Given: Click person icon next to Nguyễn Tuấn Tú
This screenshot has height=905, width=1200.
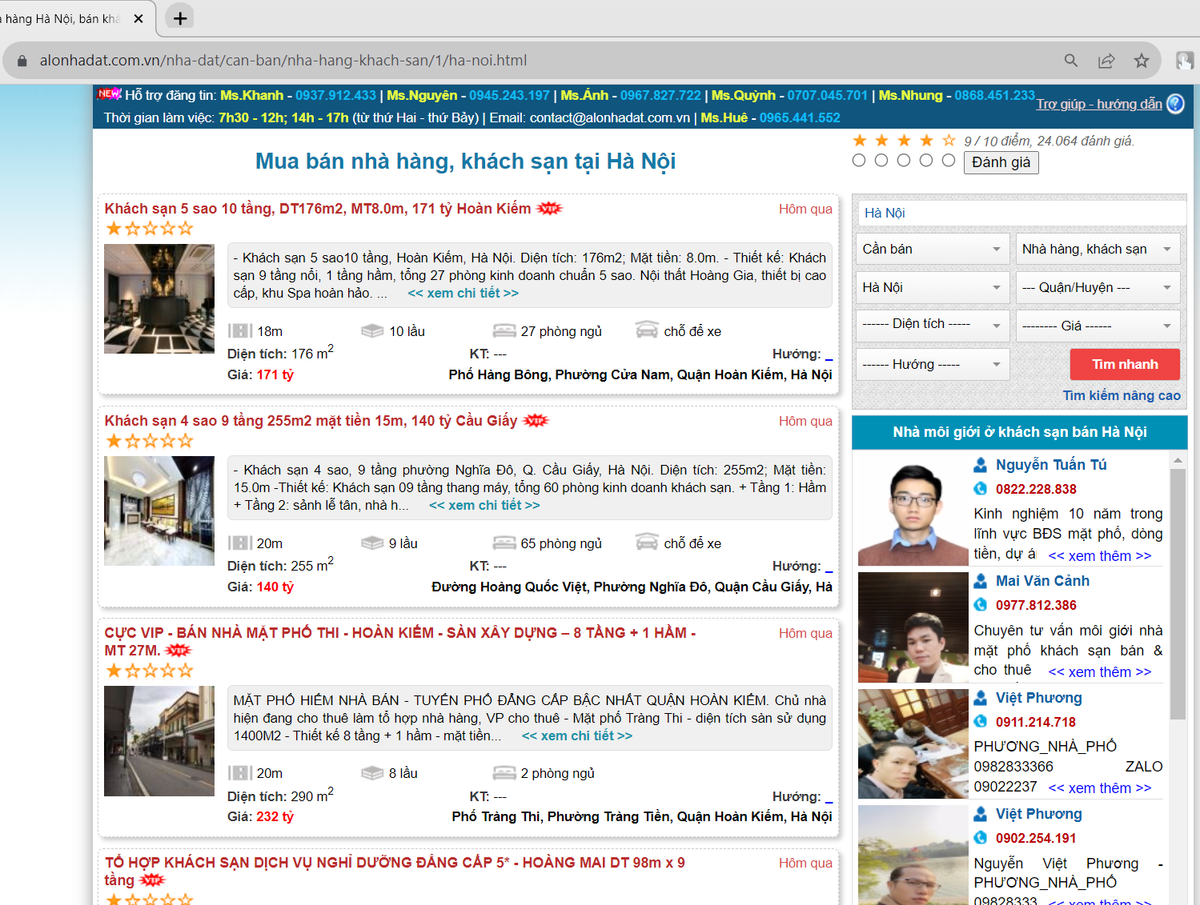Looking at the screenshot, I should [981, 465].
